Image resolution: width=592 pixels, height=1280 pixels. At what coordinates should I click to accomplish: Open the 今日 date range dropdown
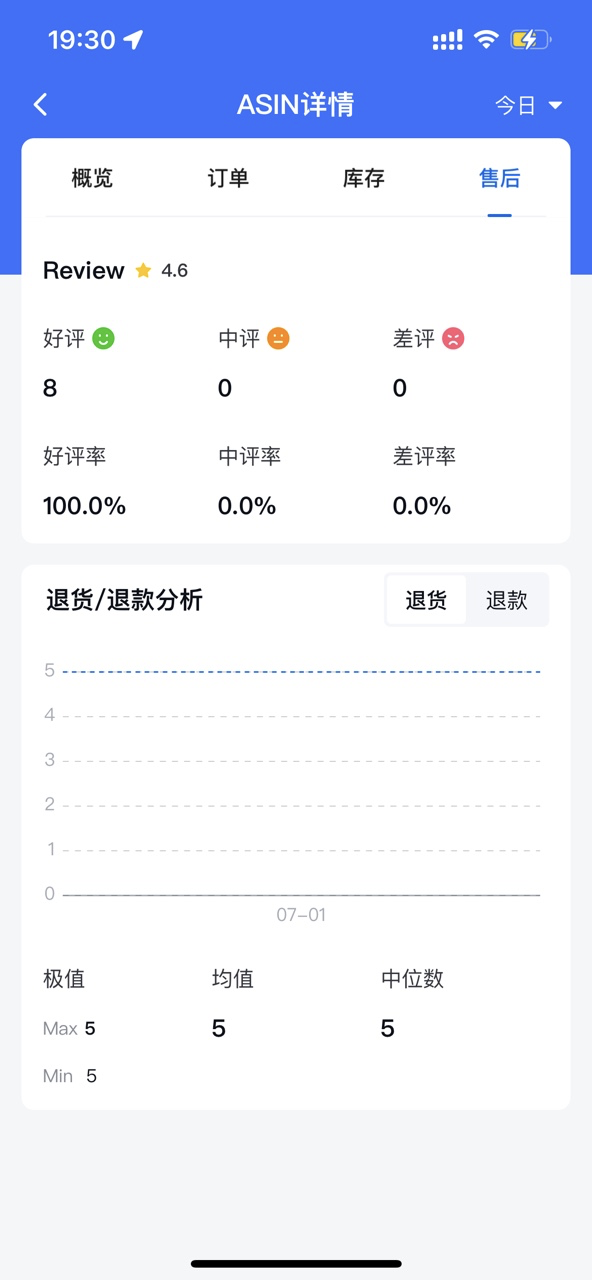529,105
